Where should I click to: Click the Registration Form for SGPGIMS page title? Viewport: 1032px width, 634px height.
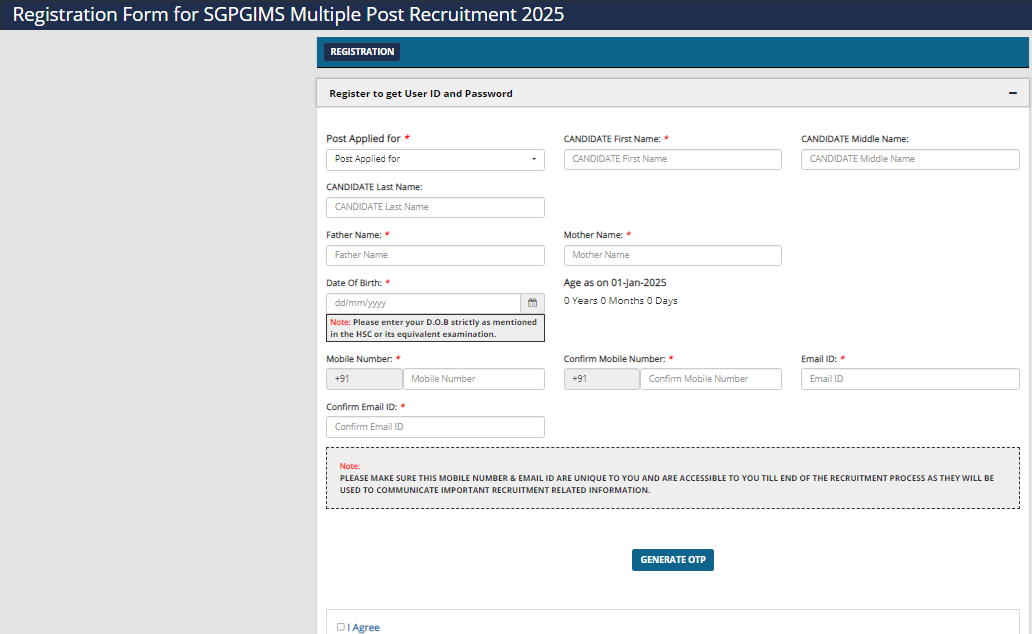click(288, 14)
